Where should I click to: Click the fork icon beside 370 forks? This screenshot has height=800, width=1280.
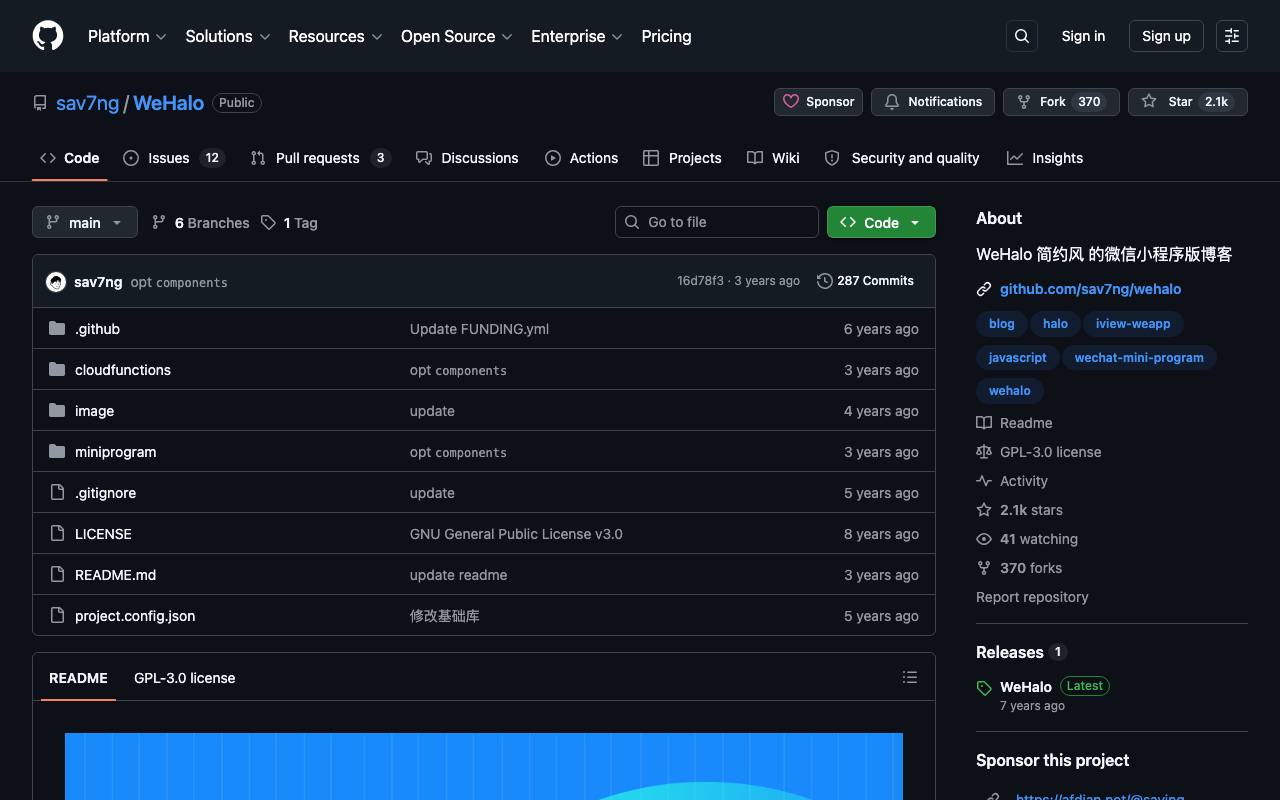tap(984, 568)
